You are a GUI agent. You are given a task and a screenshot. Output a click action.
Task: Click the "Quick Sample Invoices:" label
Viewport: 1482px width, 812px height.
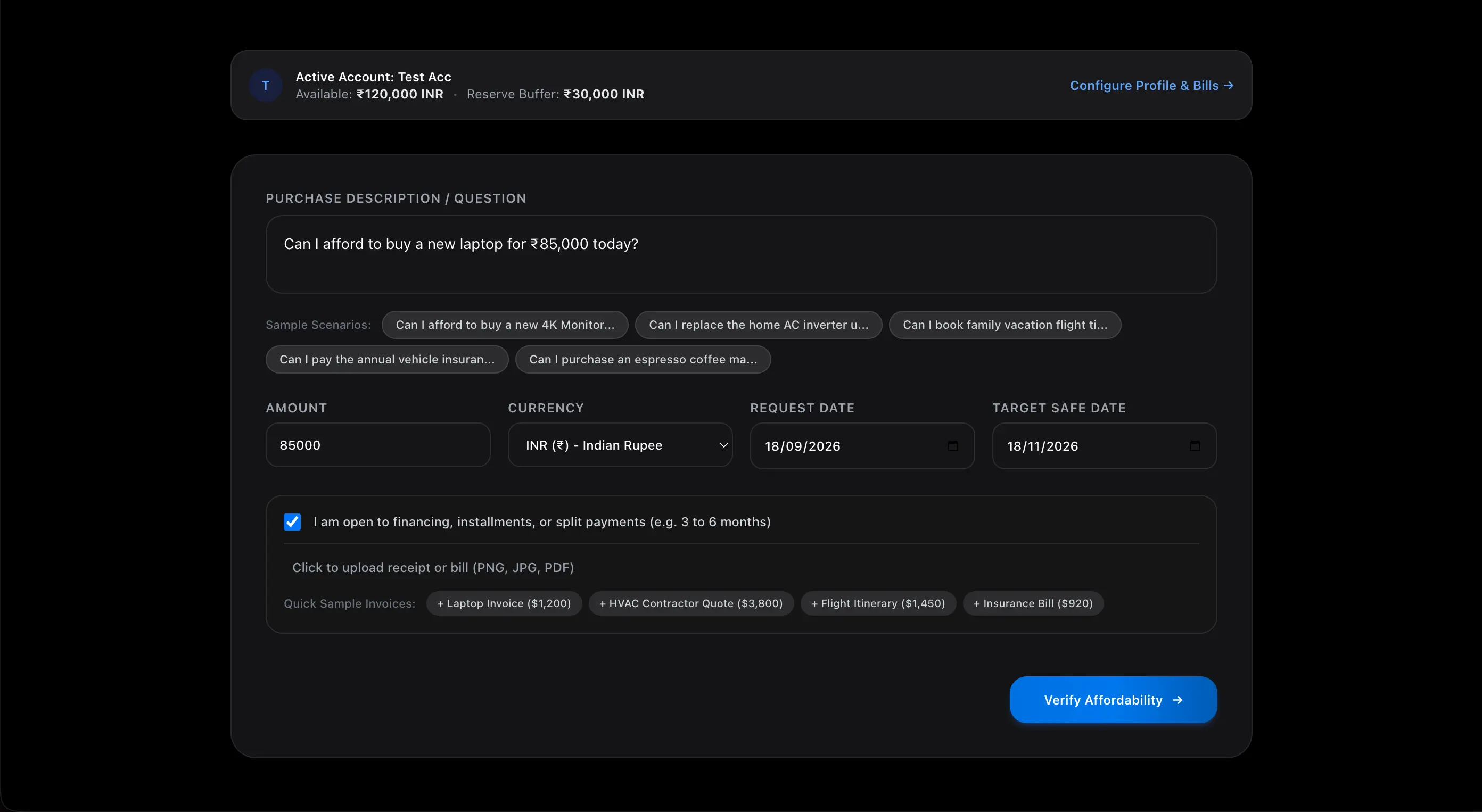click(349, 603)
